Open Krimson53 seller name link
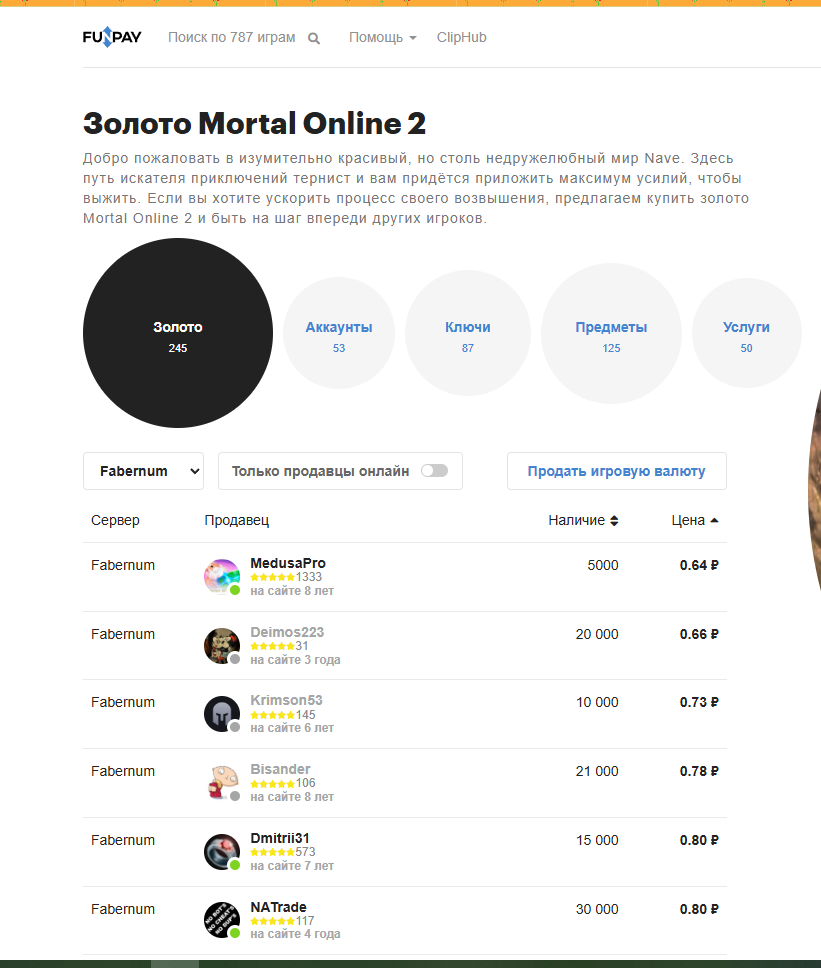Viewport: 821px width, 968px height. click(x=286, y=700)
